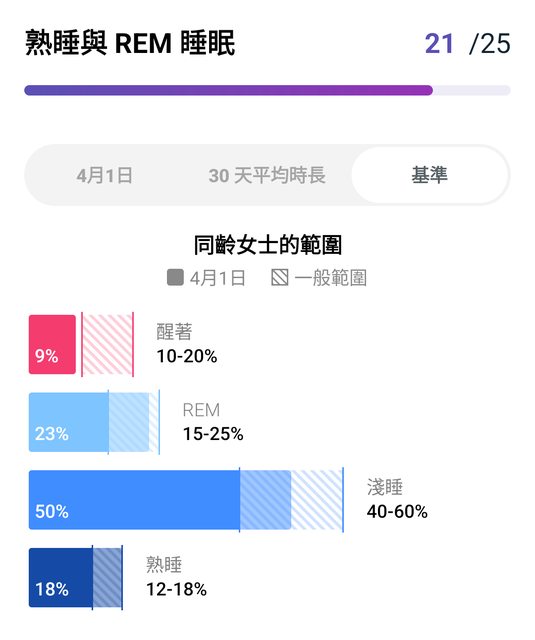This screenshot has width=535, height=640.
Task: Tap the unfilled end of score bar
Action: pyautogui.click(x=472, y=90)
